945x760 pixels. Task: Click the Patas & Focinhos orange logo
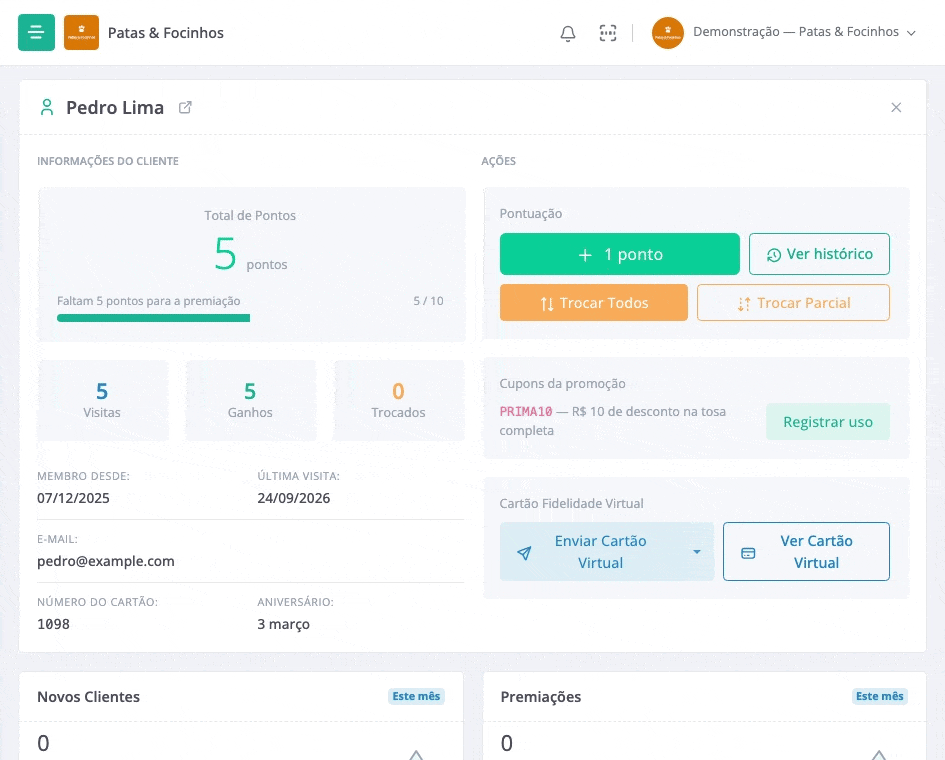coord(81,33)
